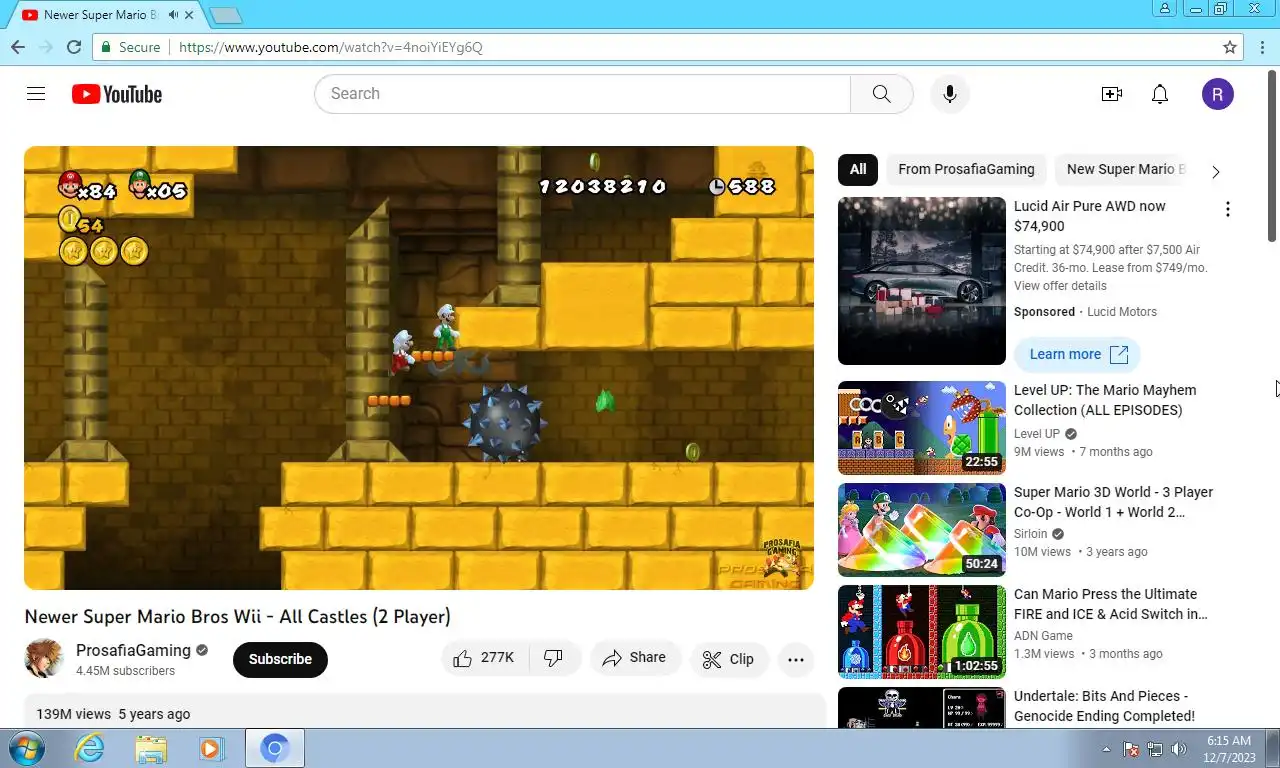Viewport: 1280px width, 768px height.
Task: Go to YouTube home via logo
Action: click(x=117, y=94)
